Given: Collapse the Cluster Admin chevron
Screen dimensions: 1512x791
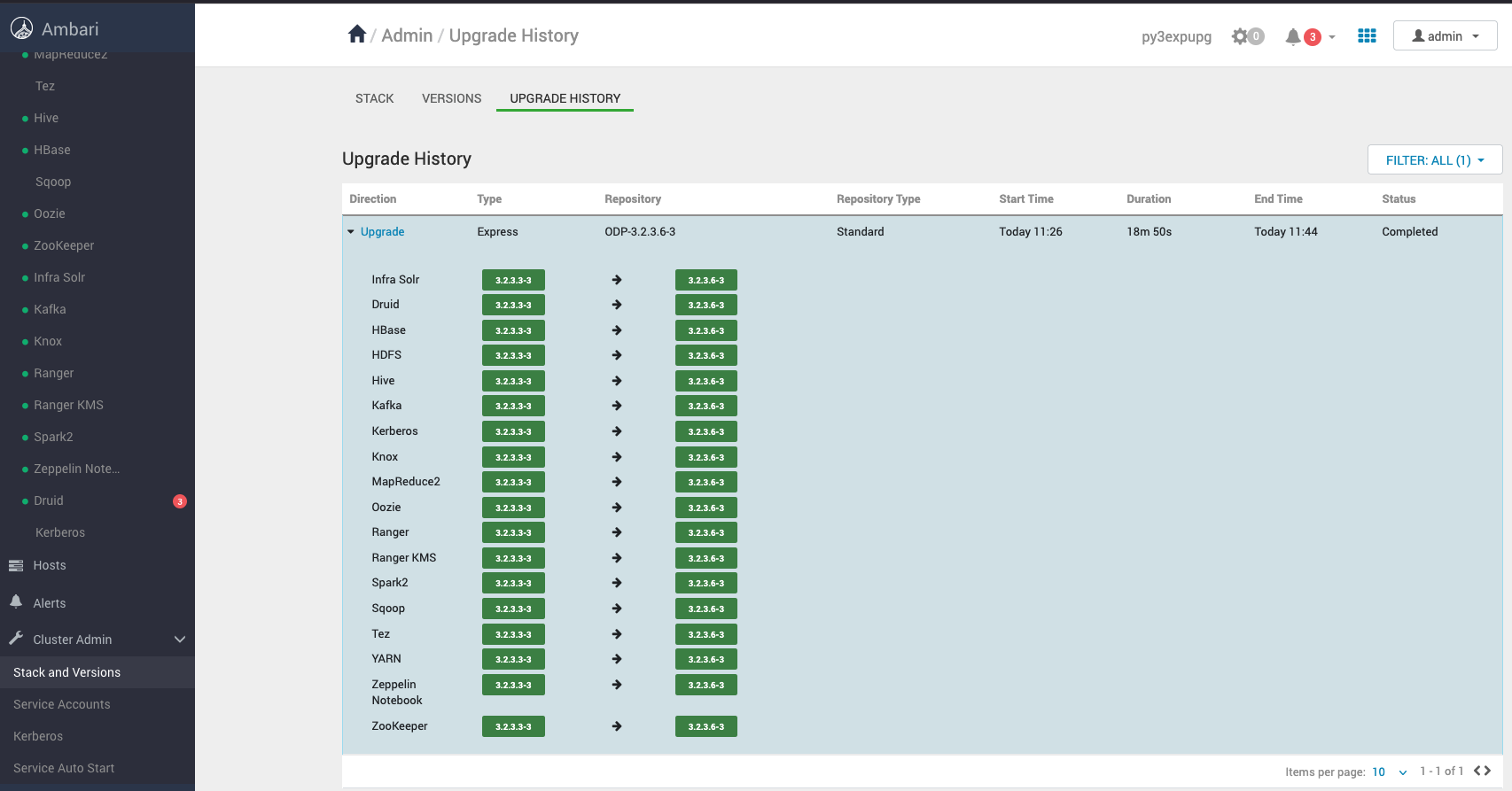Looking at the screenshot, I should tap(180, 640).
